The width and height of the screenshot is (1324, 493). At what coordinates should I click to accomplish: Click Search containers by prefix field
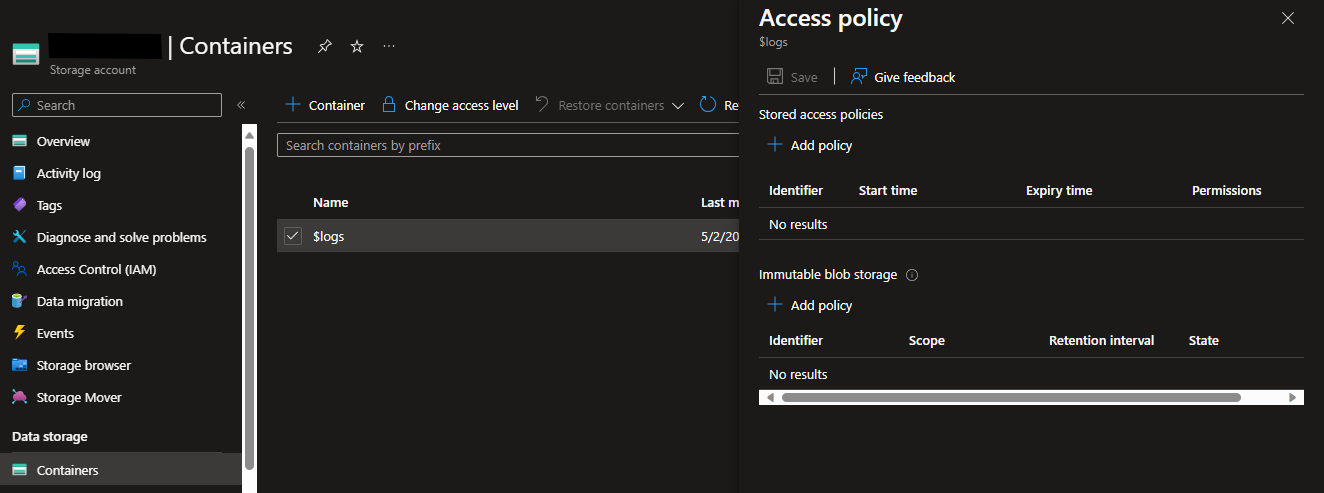tap(507, 145)
